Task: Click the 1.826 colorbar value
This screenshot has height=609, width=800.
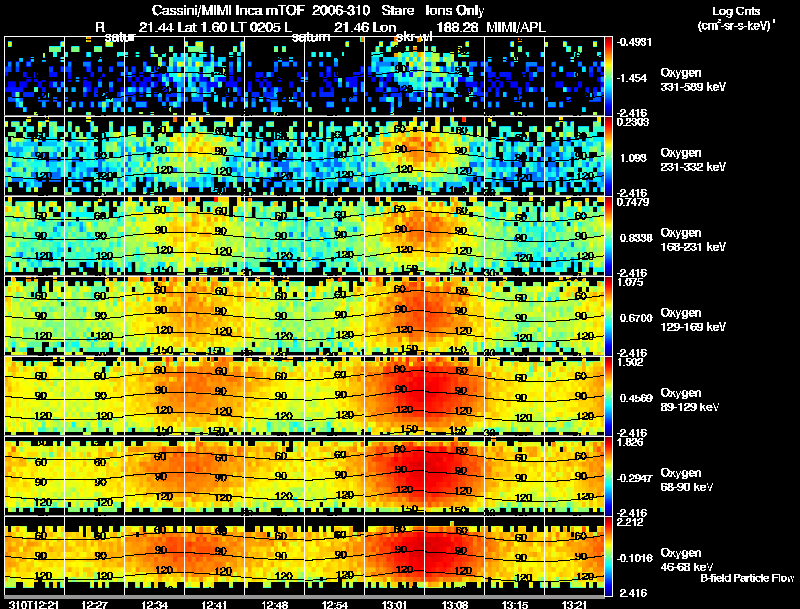Action: coord(630,442)
